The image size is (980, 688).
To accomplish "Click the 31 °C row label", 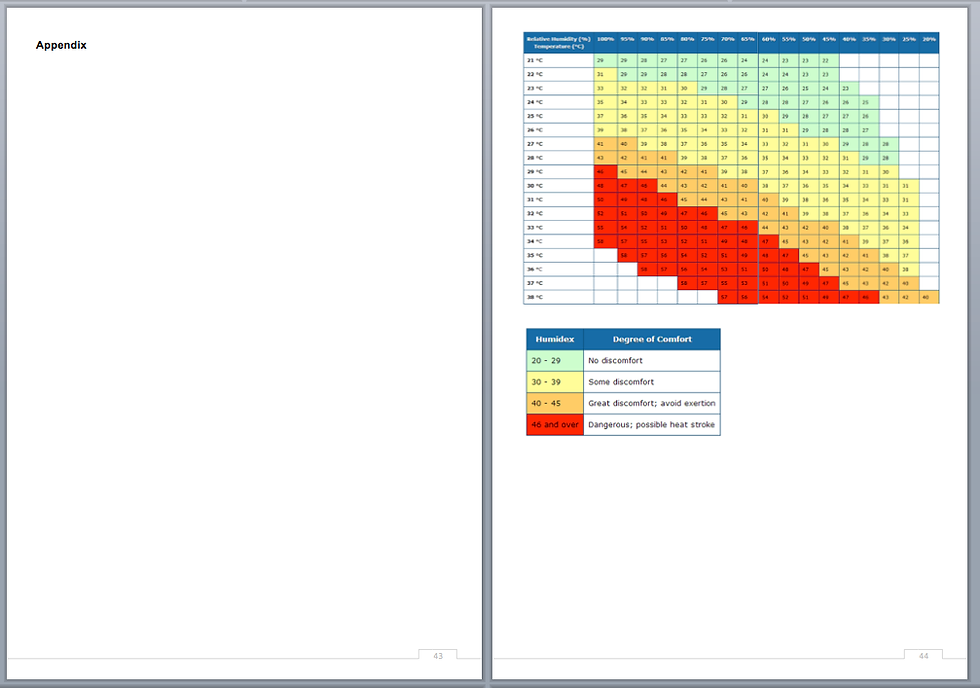I will click(535, 199).
